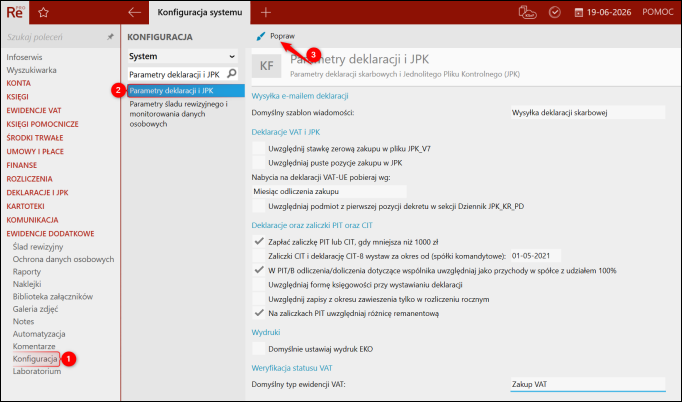Open Galeria zdjęć item
Image resolution: width=682 pixels, height=402 pixels.
35,309
